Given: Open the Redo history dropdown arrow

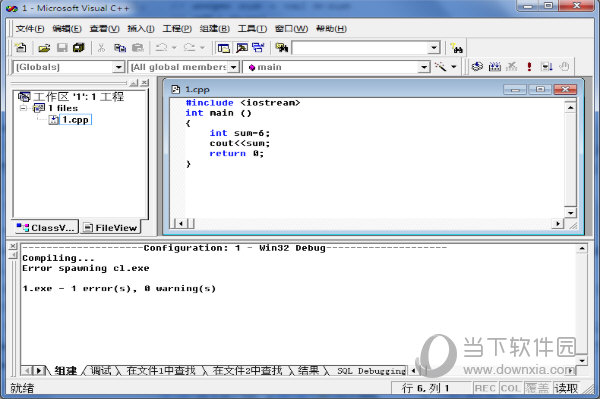Looking at the screenshot, I should click(202, 48).
